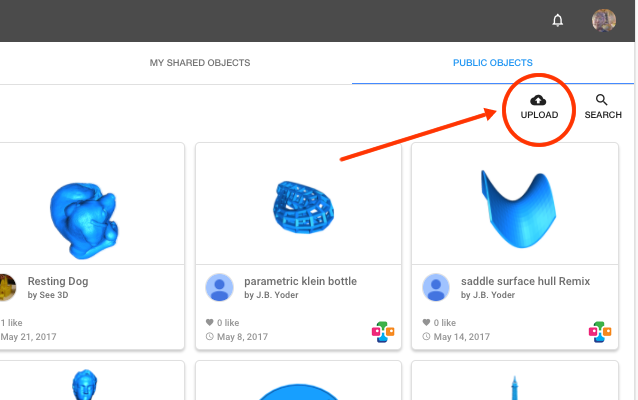Viewport: 638px width, 400px height.
Task: Click J.B. Yoder avatar on klein bottle card
Action: 219,287
